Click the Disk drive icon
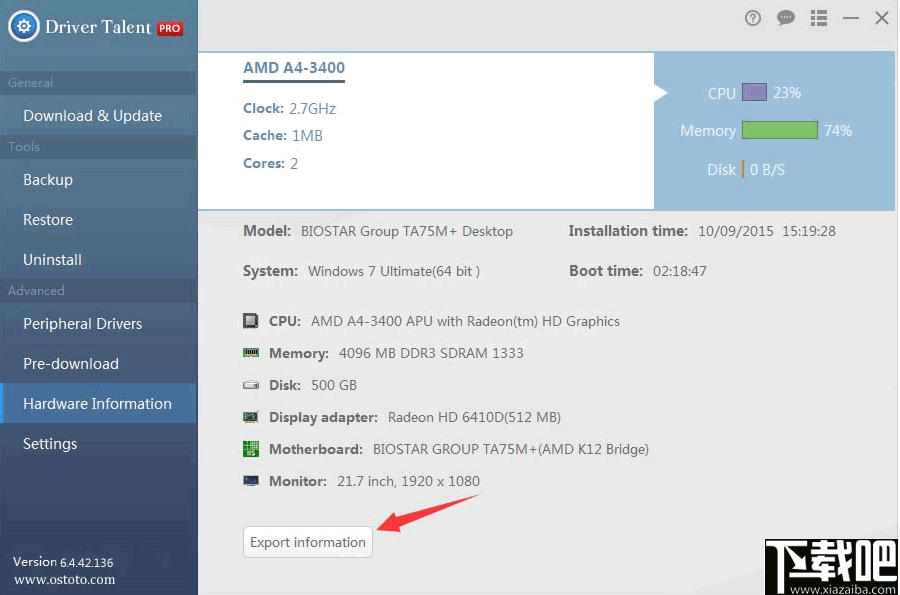This screenshot has height=595, width=900. pos(250,384)
